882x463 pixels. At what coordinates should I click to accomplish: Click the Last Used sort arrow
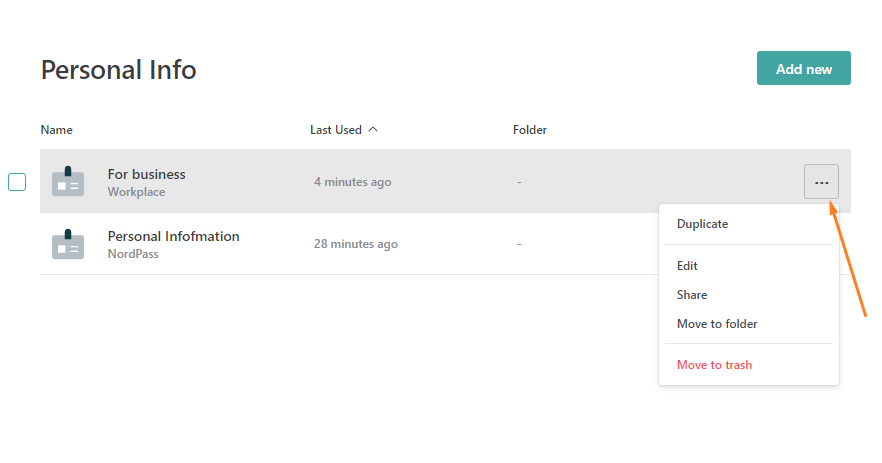point(373,129)
